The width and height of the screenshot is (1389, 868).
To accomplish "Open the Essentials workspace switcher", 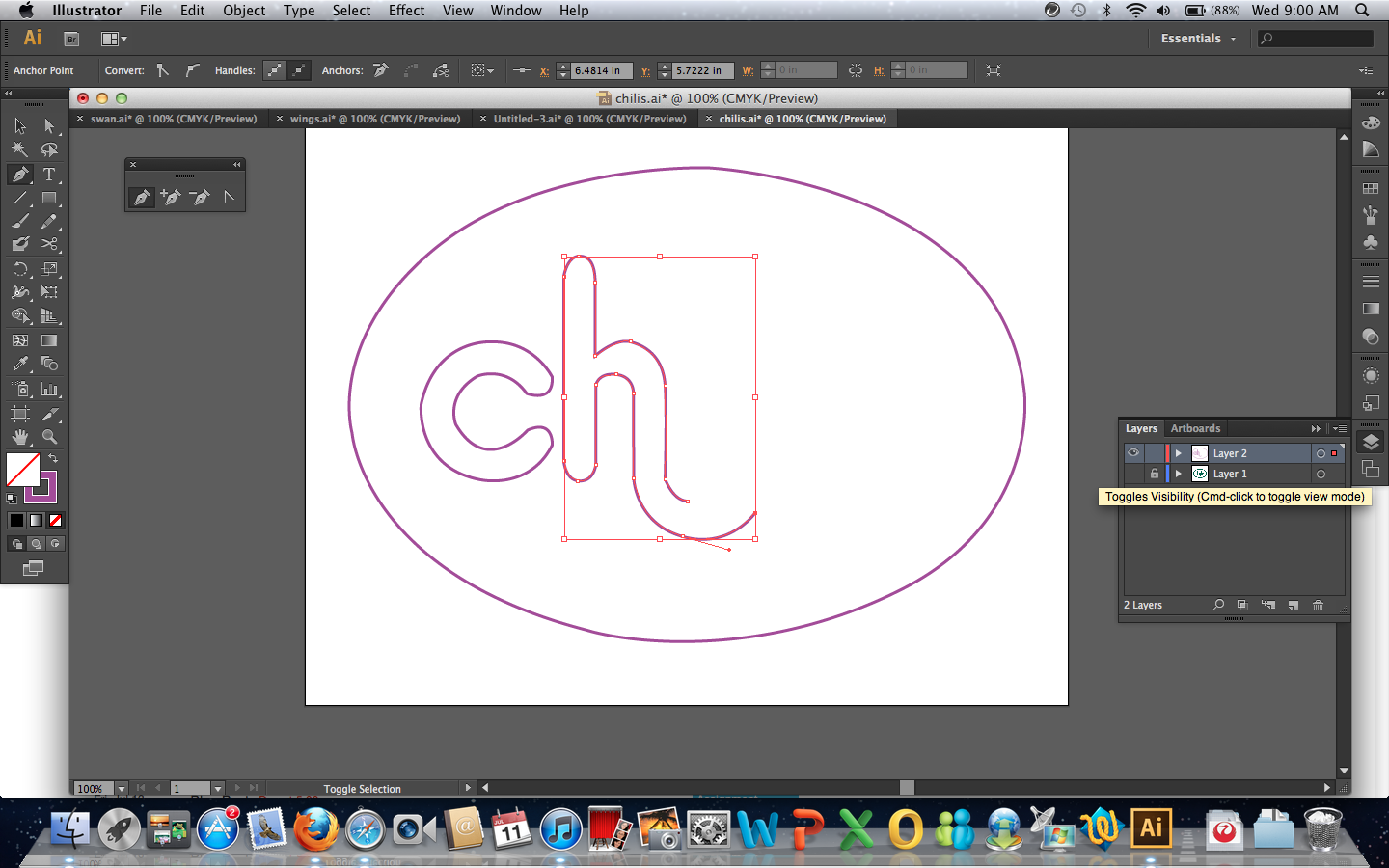I will [x=1196, y=39].
